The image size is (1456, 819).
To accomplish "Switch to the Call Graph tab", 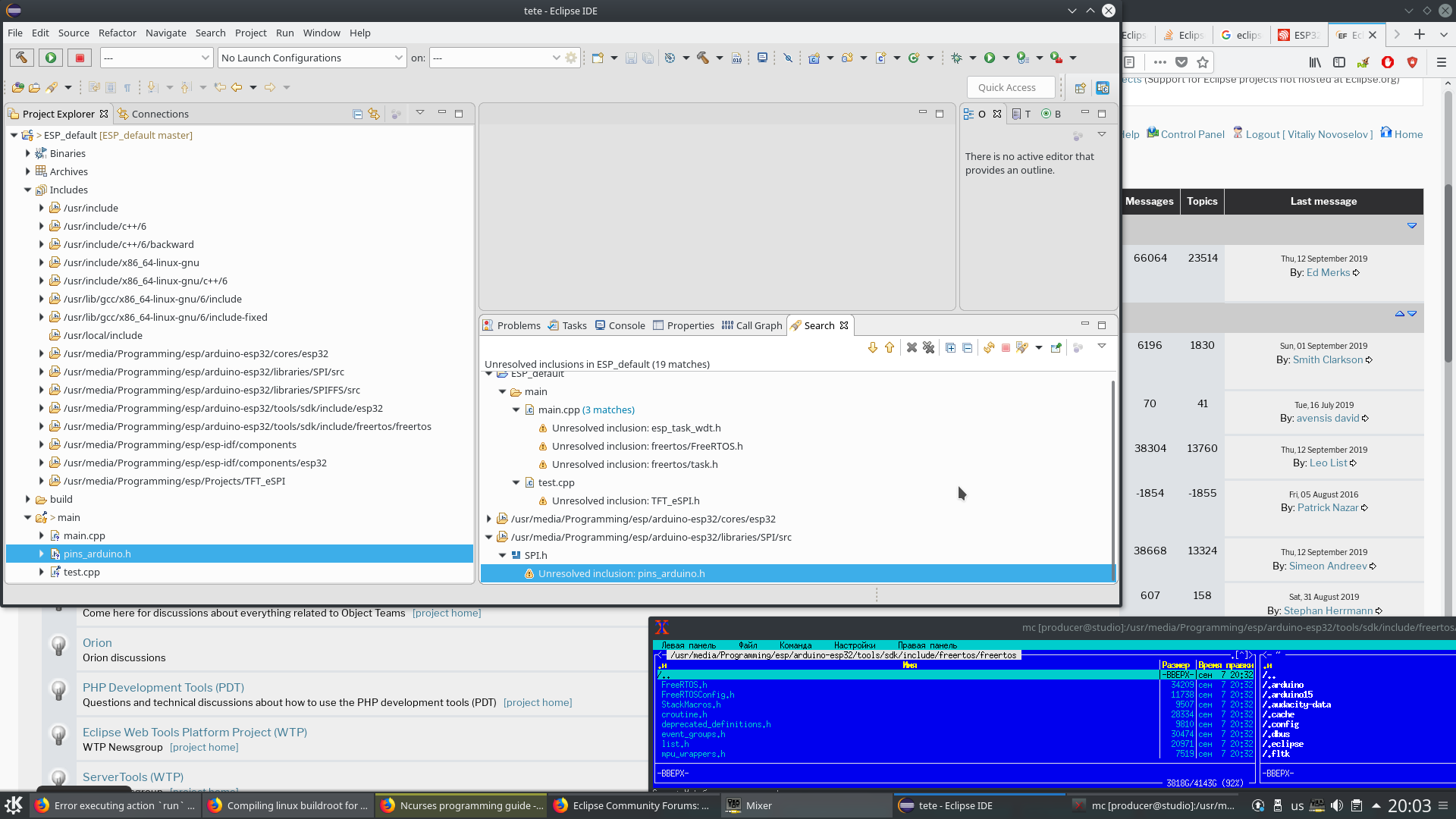I will (752, 325).
